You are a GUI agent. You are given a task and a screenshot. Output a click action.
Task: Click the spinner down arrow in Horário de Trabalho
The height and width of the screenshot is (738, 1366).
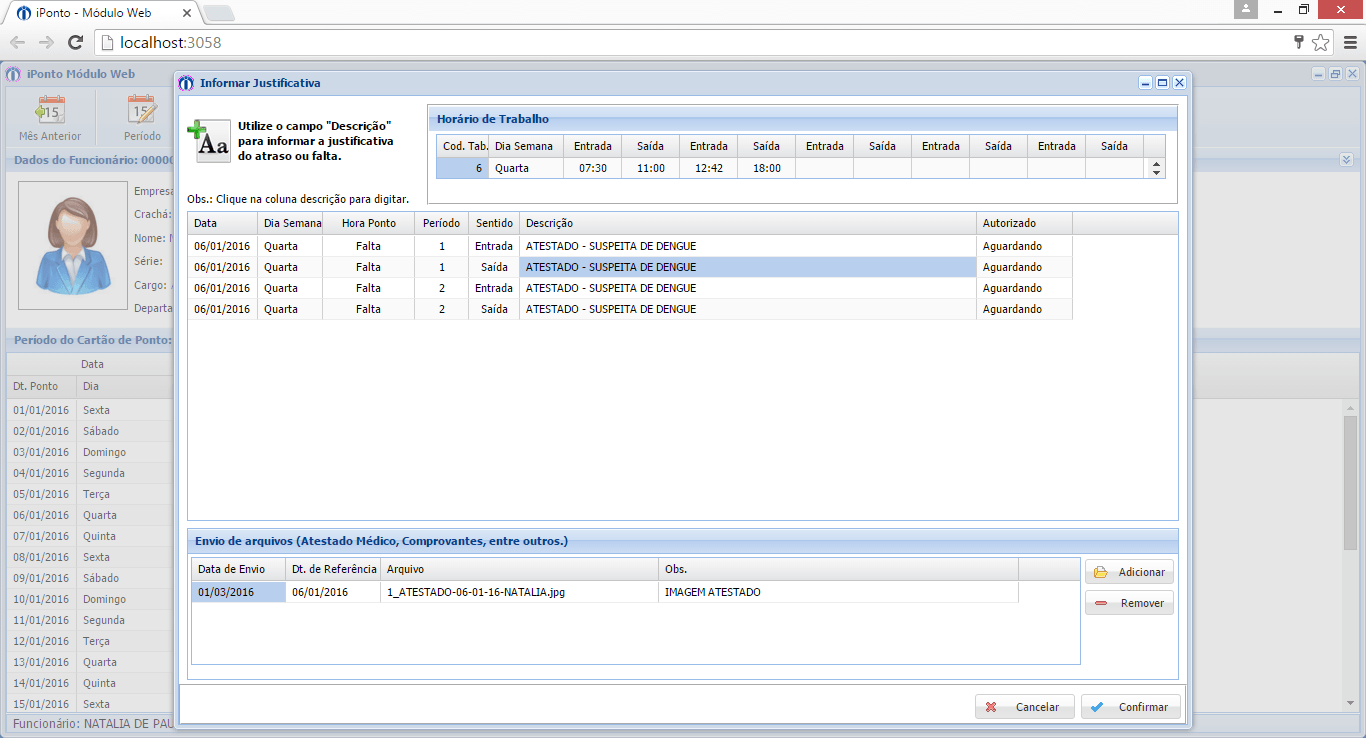(1157, 173)
